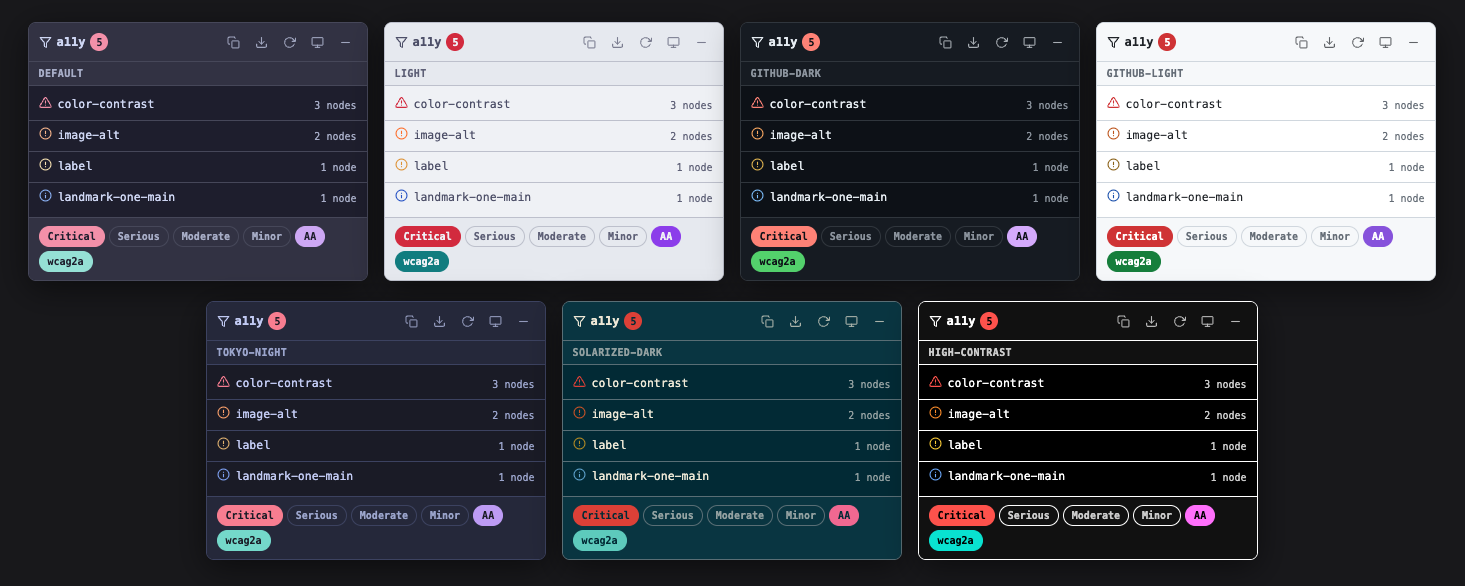Click the refresh icon in the TOKYO-NIGHT panel
Viewport: 1465px width, 586px height.
click(467, 321)
